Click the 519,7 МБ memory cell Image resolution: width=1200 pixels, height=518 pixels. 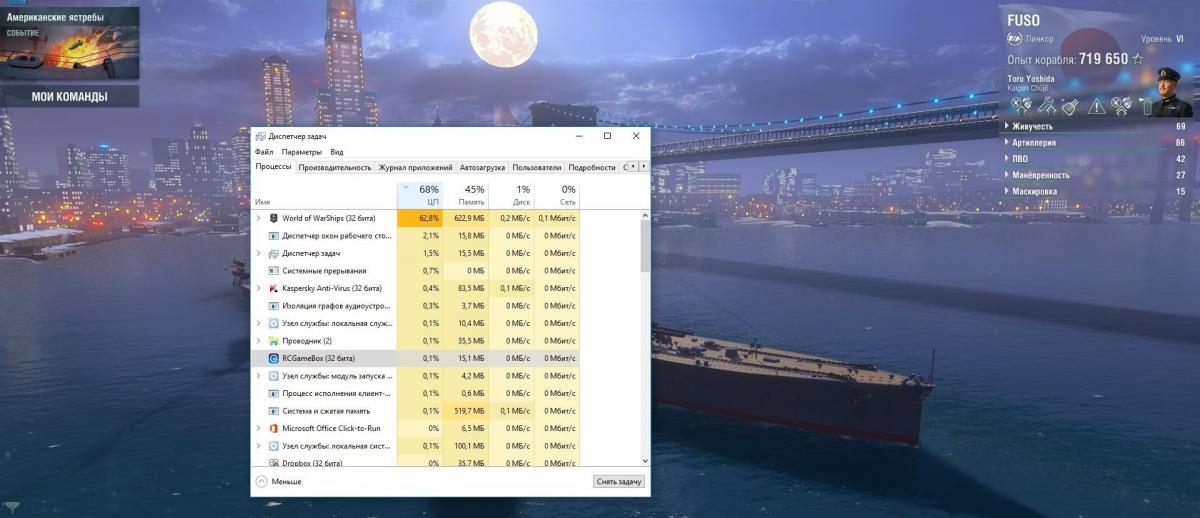465,411
